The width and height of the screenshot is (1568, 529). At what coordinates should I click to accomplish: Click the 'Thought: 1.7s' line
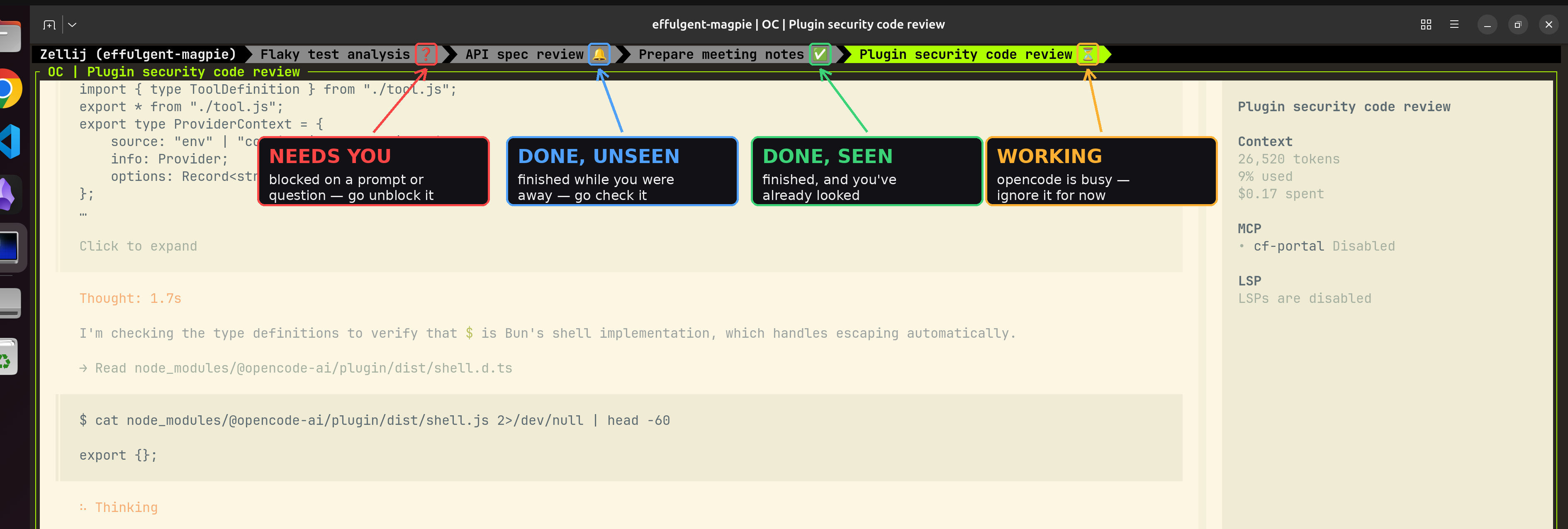click(x=130, y=298)
